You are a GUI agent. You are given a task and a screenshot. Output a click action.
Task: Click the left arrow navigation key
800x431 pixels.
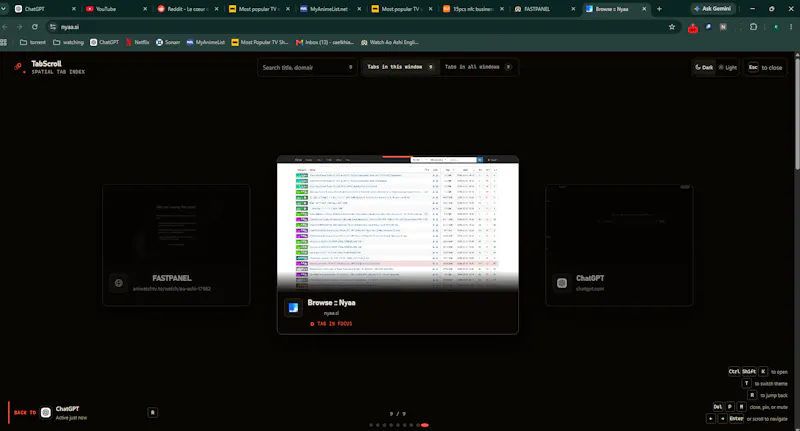pyautogui.click(x=711, y=418)
